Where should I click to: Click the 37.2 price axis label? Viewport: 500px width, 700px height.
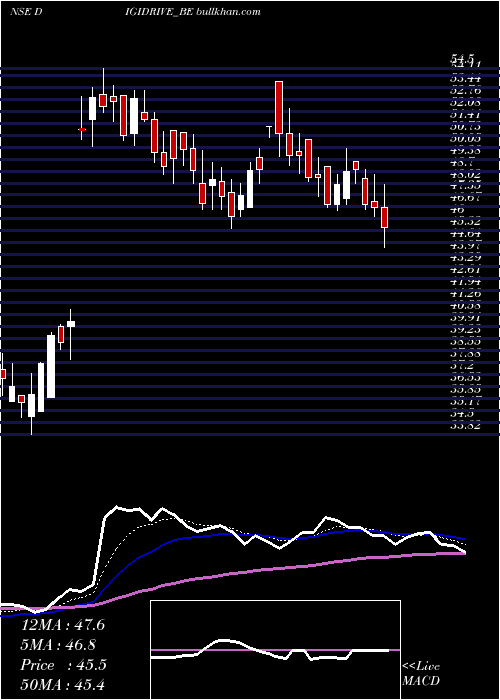click(462, 366)
